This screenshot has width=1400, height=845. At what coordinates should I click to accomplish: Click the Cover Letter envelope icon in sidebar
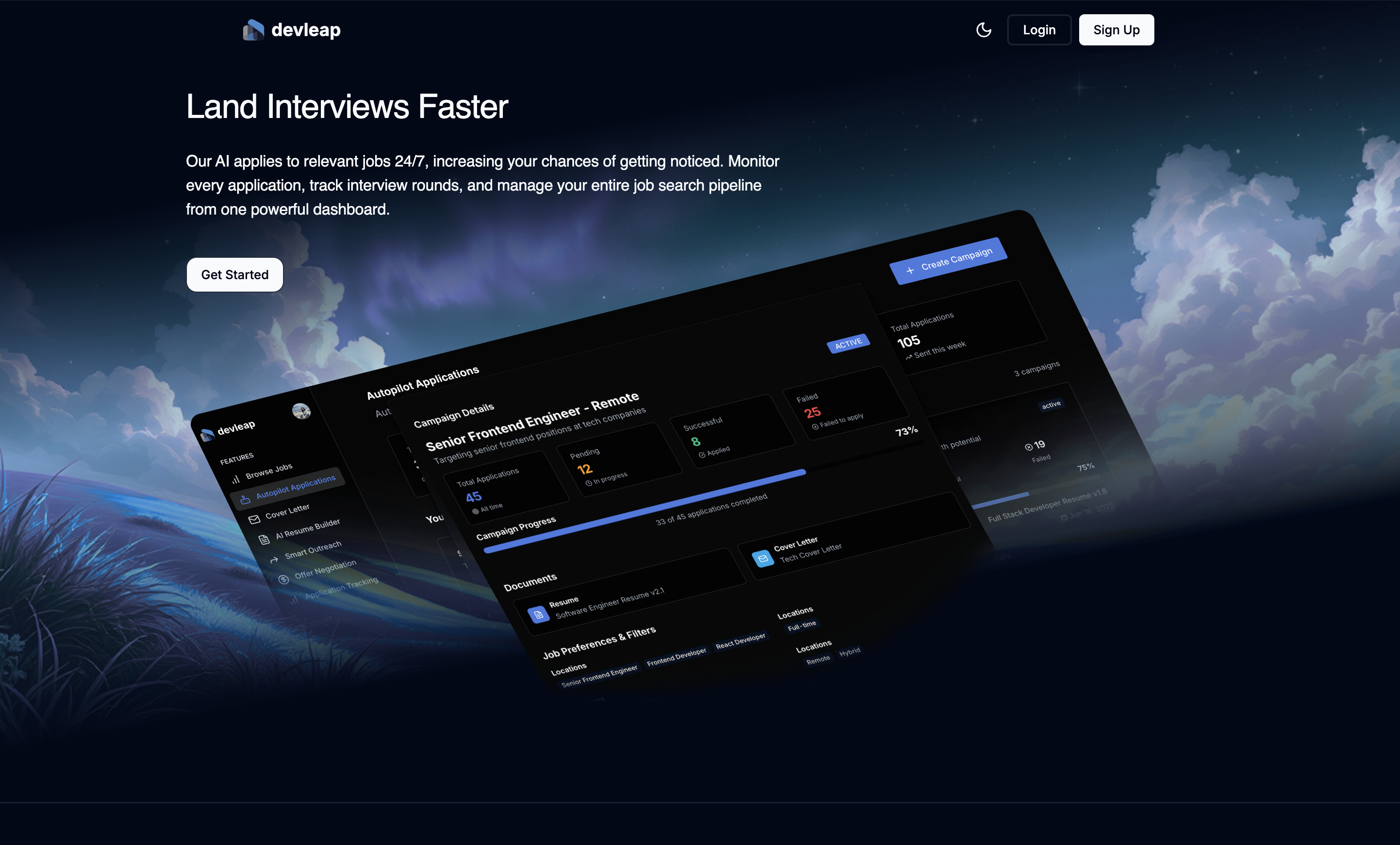254,520
